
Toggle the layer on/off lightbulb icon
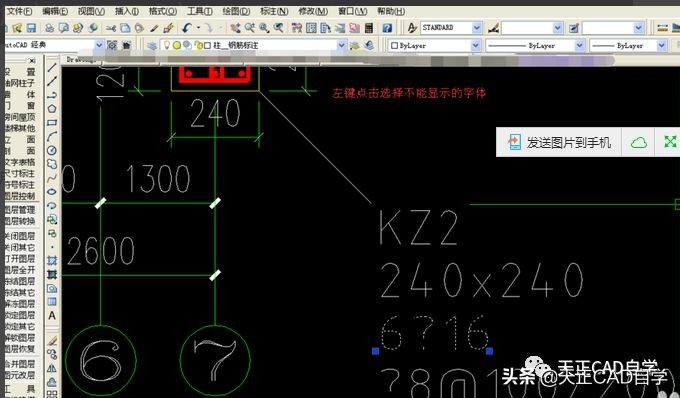[167, 45]
